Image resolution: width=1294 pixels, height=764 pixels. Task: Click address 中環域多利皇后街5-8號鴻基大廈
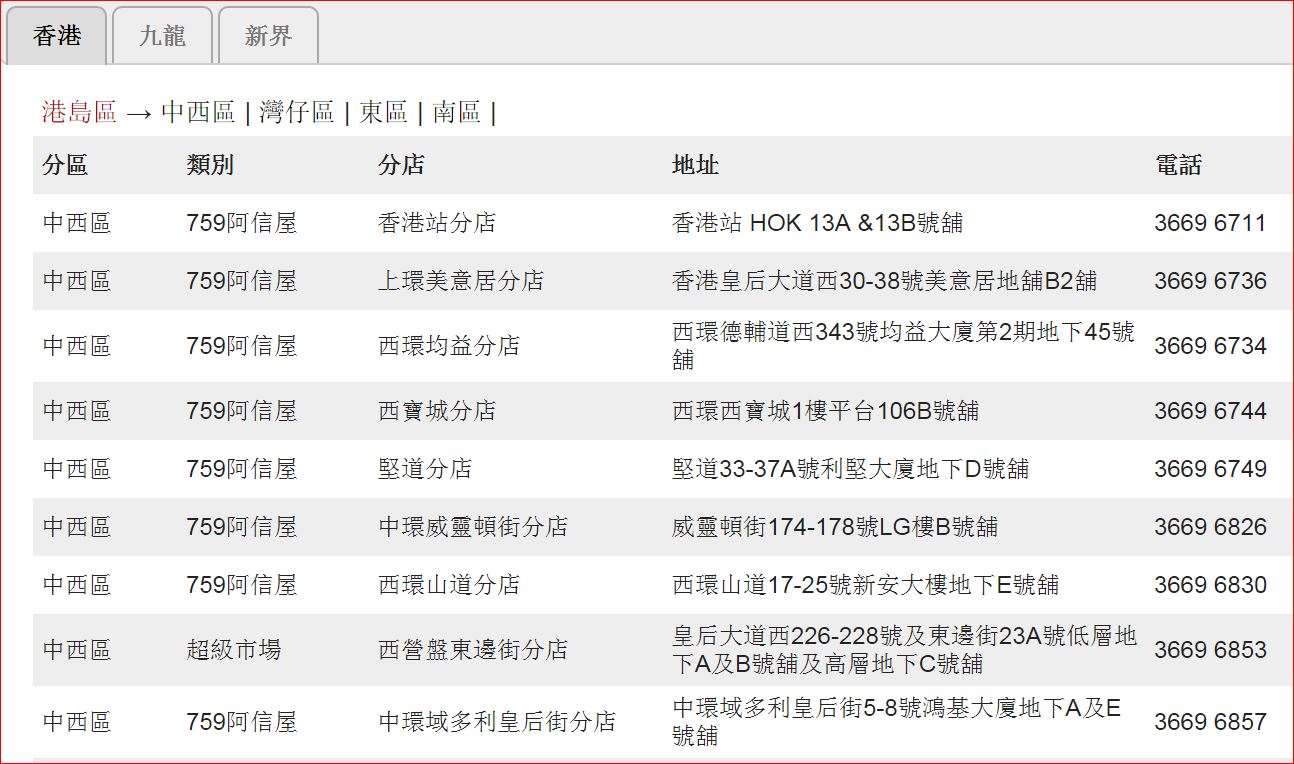coord(897,722)
